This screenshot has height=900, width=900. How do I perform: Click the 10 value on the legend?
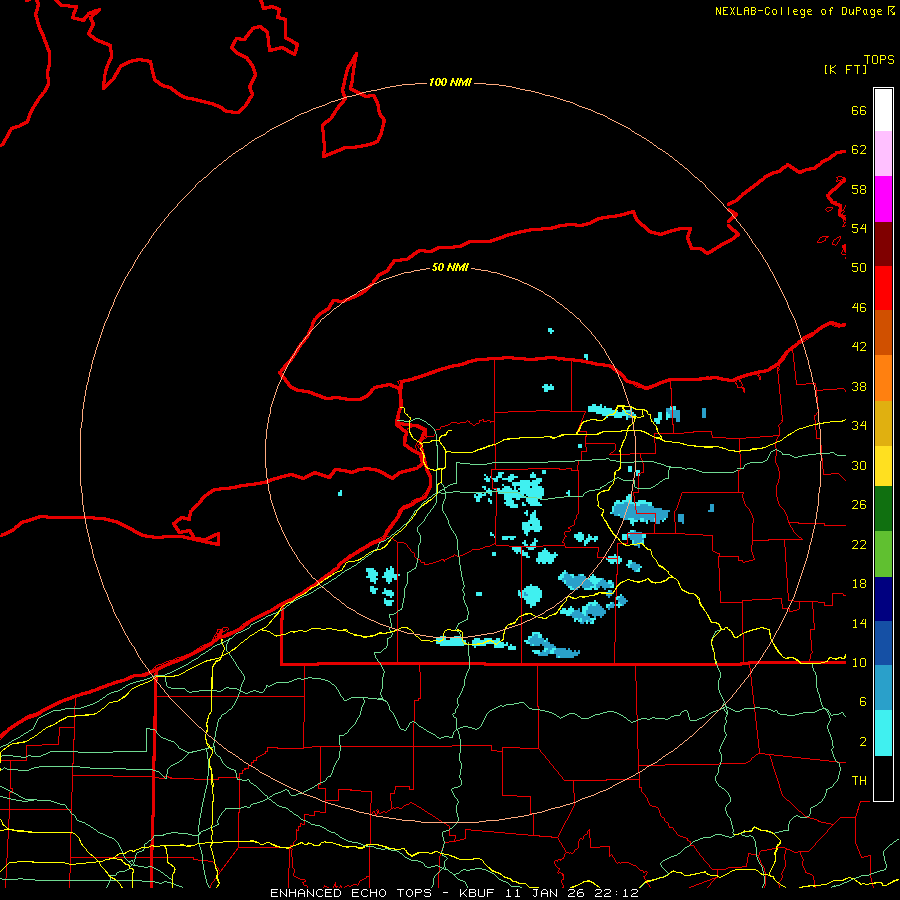(859, 662)
